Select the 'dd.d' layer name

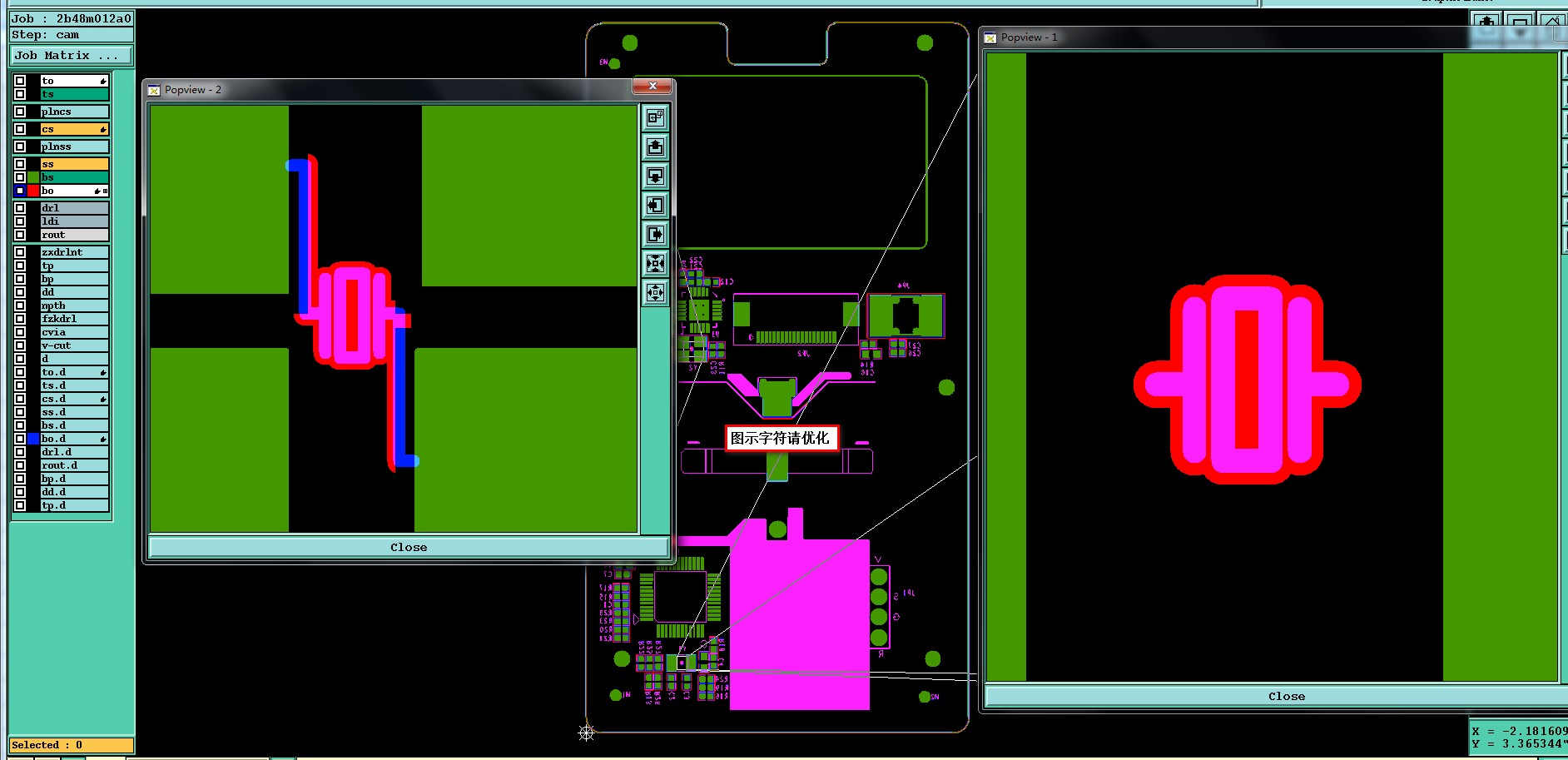click(x=74, y=492)
